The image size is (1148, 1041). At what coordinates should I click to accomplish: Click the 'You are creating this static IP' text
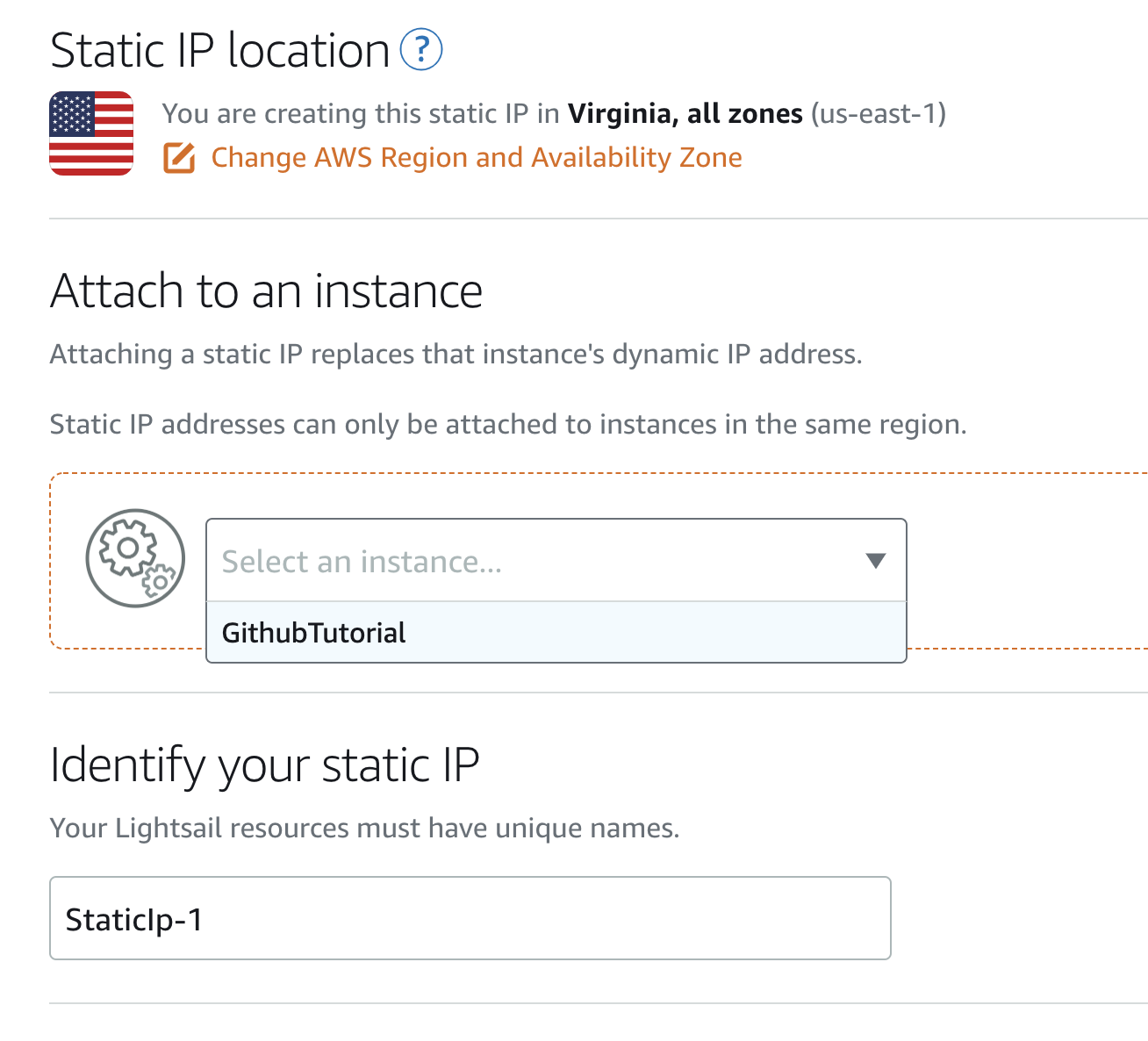360,114
